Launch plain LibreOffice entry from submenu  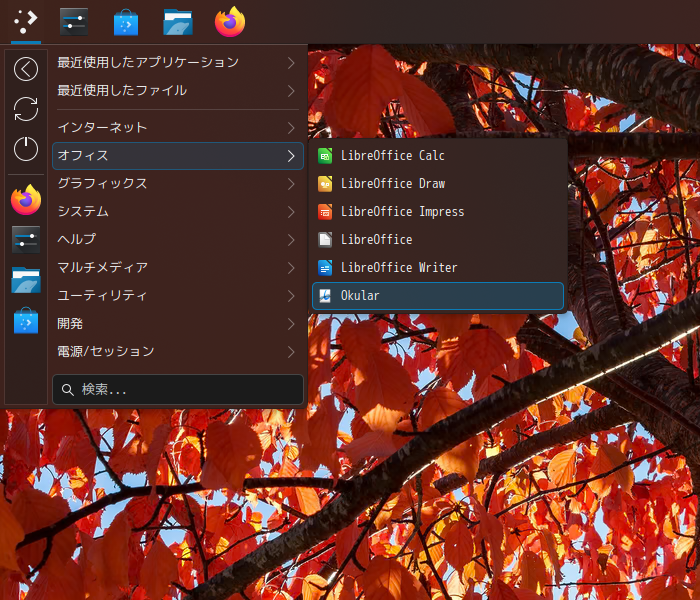pos(439,240)
